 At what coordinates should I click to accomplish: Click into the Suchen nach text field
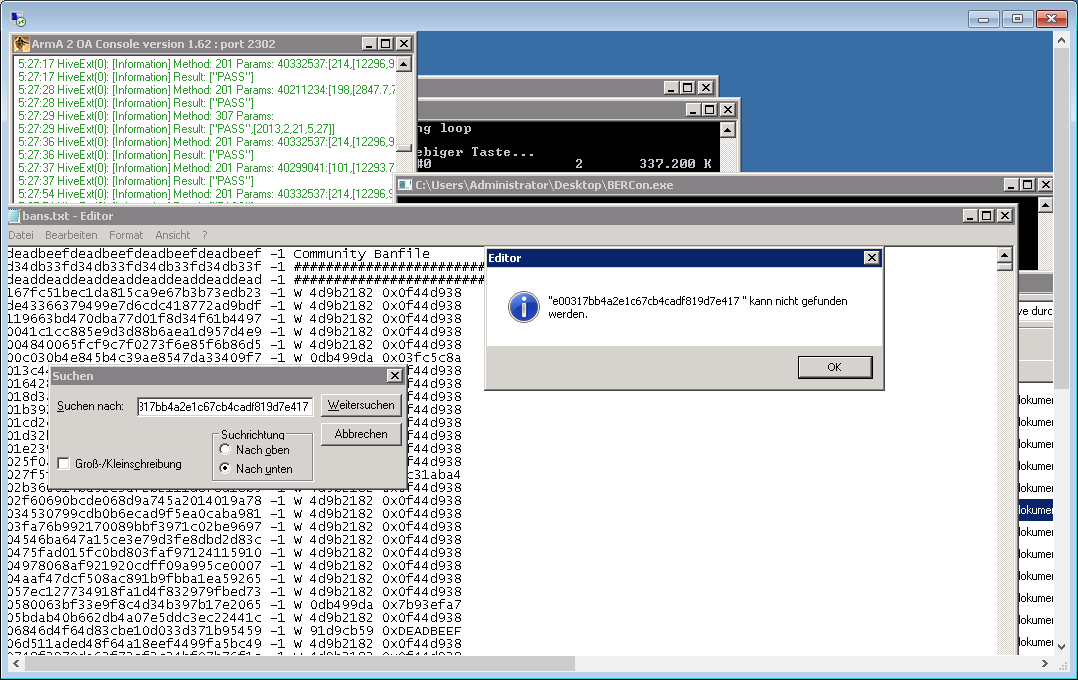point(225,406)
